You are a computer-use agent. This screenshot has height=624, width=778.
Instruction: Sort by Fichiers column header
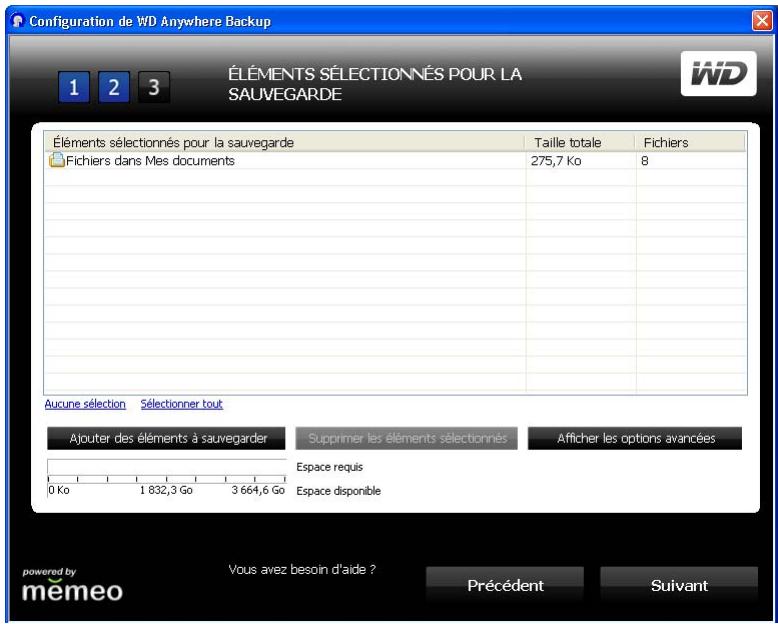[690, 142]
